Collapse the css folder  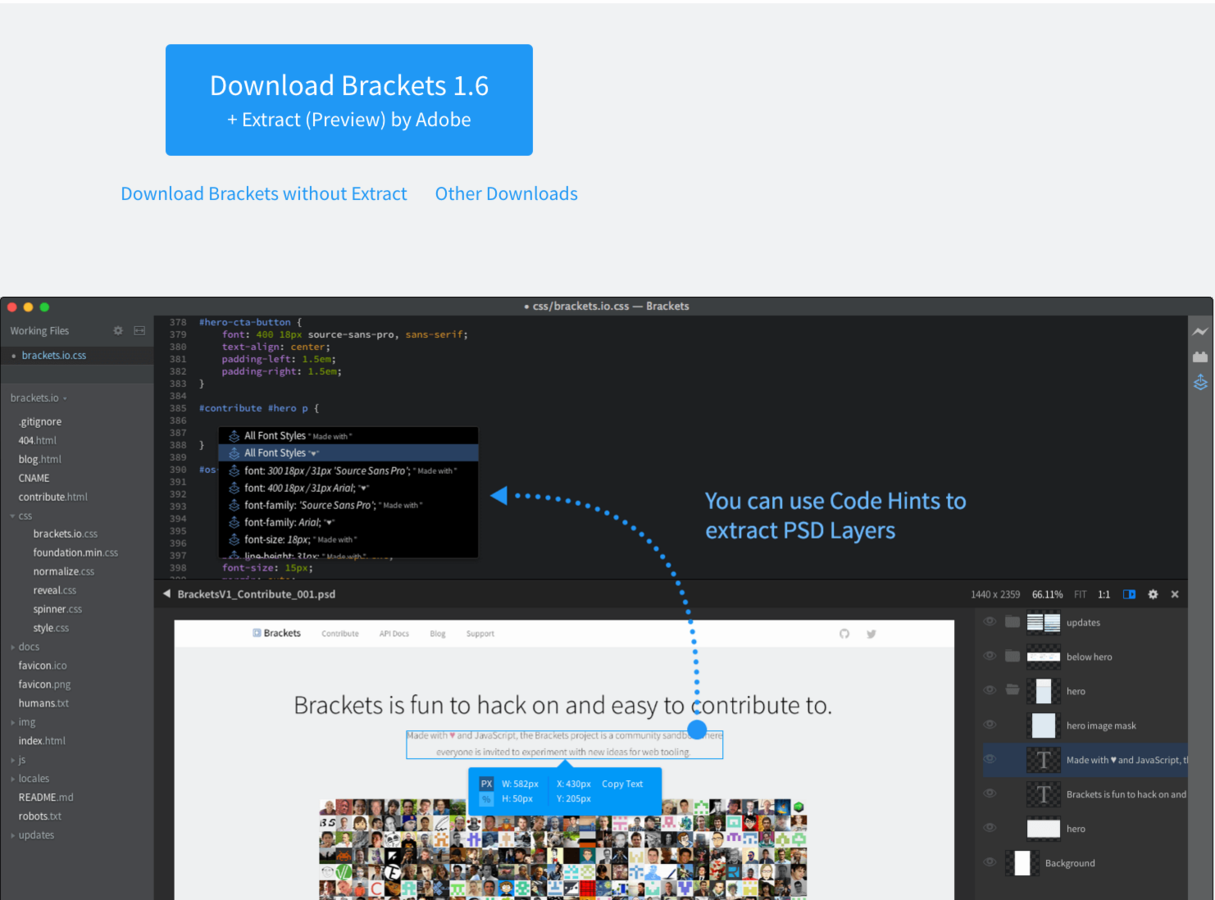click(13, 516)
